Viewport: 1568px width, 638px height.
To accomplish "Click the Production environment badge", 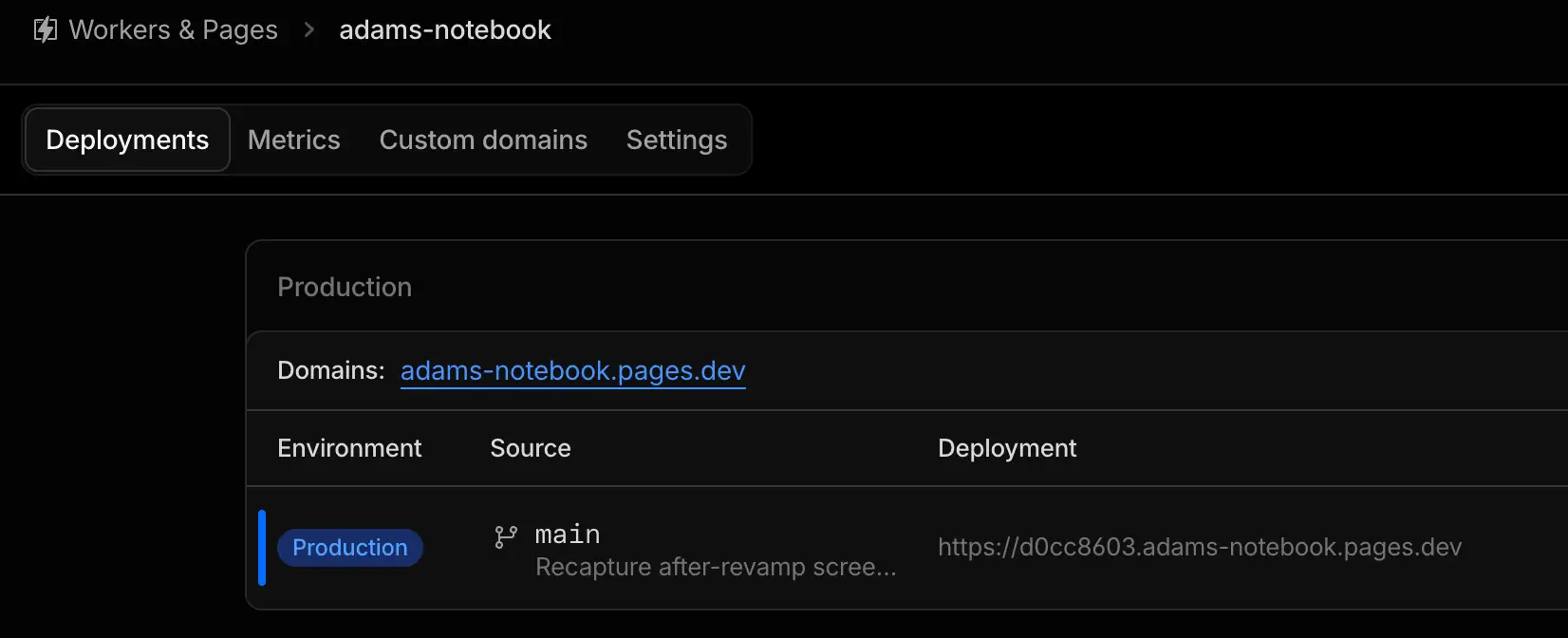I will (x=350, y=548).
